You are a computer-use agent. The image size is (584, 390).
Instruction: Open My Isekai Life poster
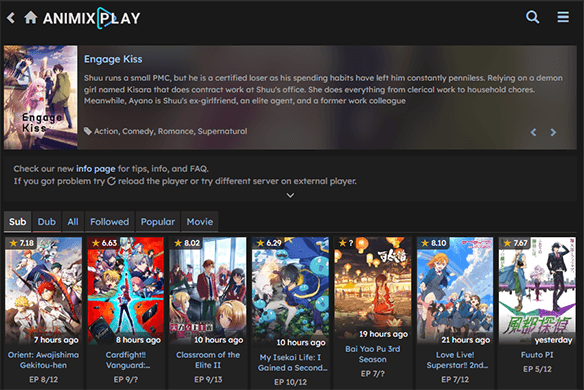tap(290, 292)
